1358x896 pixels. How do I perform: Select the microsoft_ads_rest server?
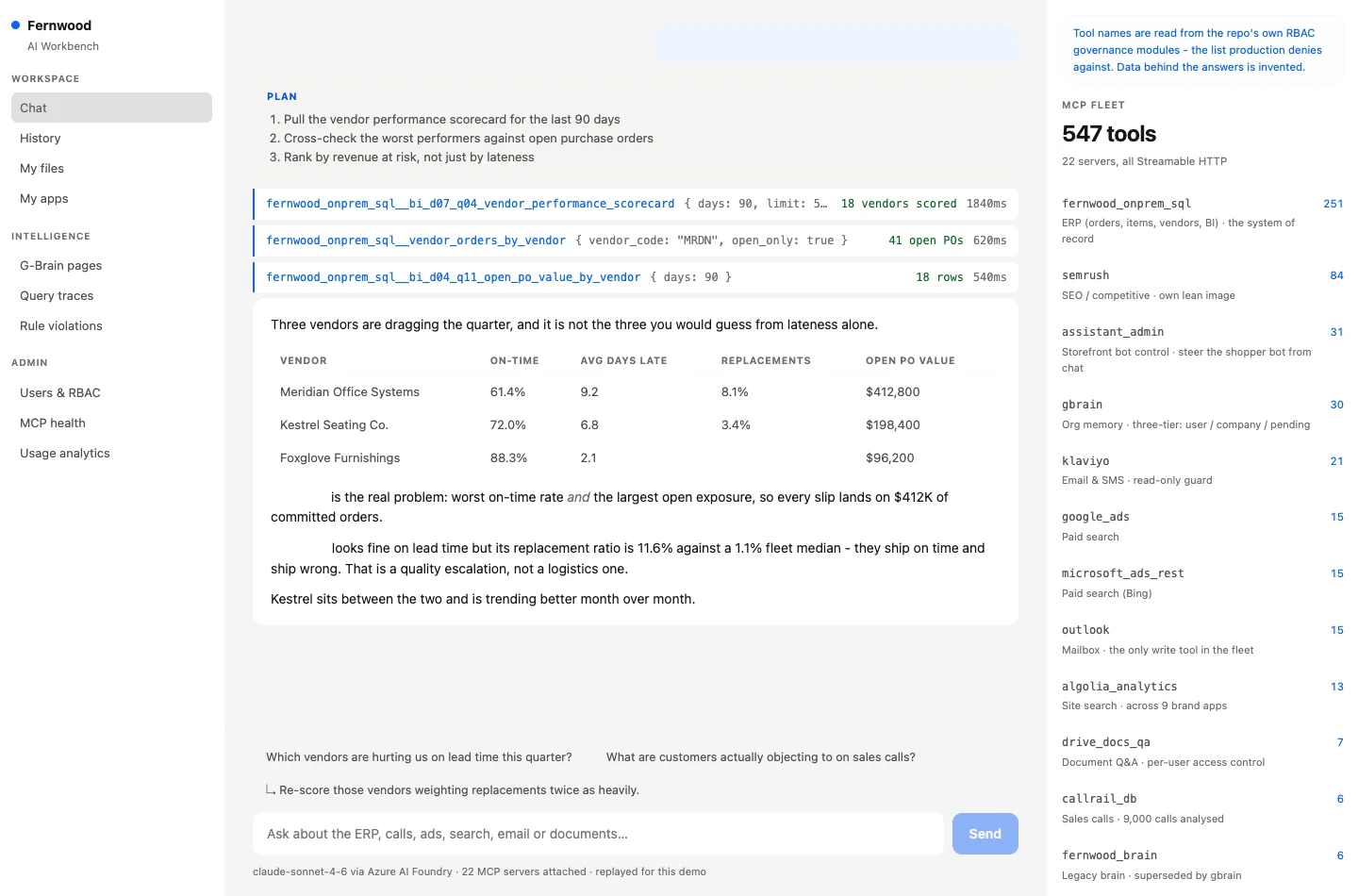[1202, 583]
